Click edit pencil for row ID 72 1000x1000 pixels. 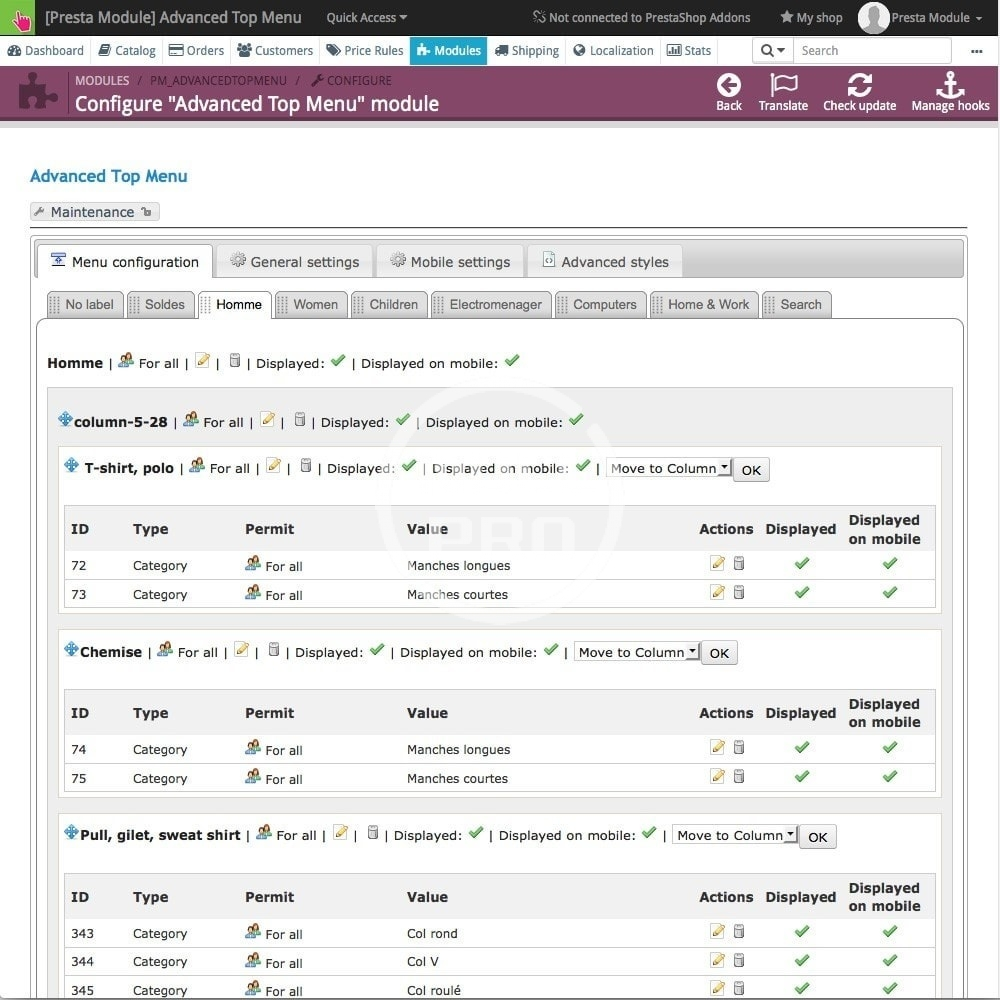coord(717,564)
